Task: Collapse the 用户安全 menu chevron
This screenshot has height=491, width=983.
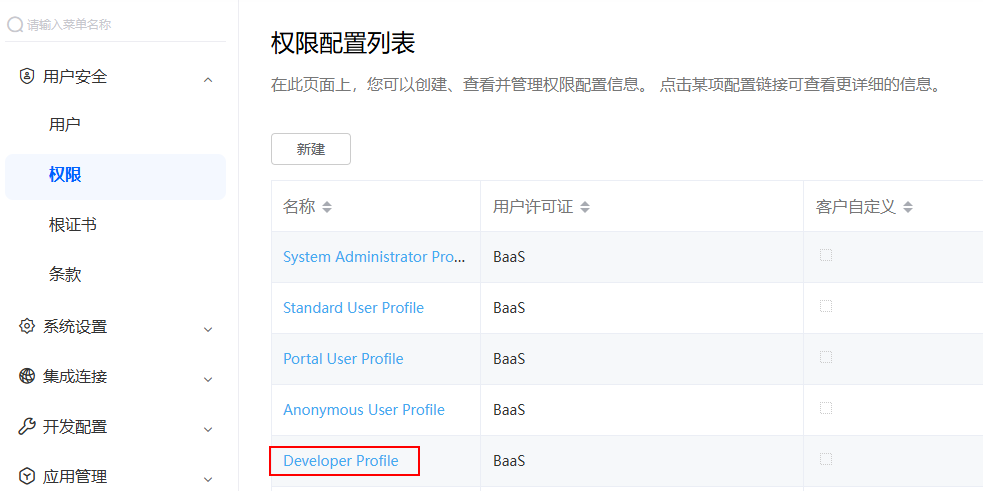Action: (208, 79)
